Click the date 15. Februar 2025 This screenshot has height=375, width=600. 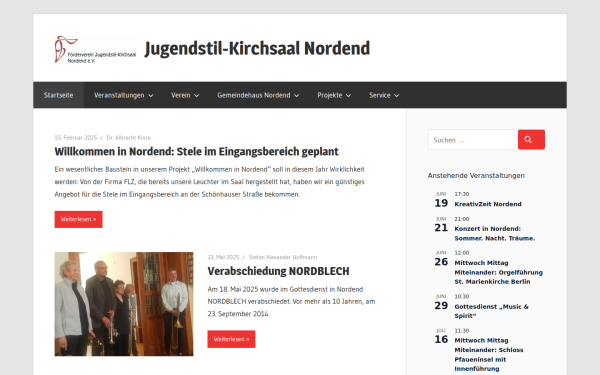[x=76, y=138]
